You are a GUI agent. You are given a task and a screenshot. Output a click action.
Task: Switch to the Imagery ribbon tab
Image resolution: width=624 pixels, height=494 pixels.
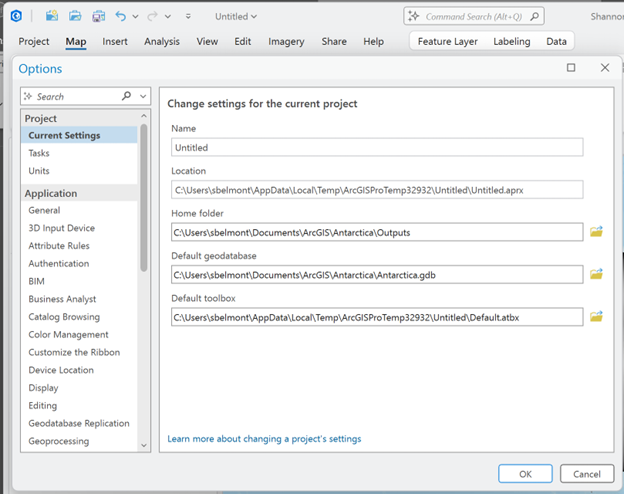286,41
